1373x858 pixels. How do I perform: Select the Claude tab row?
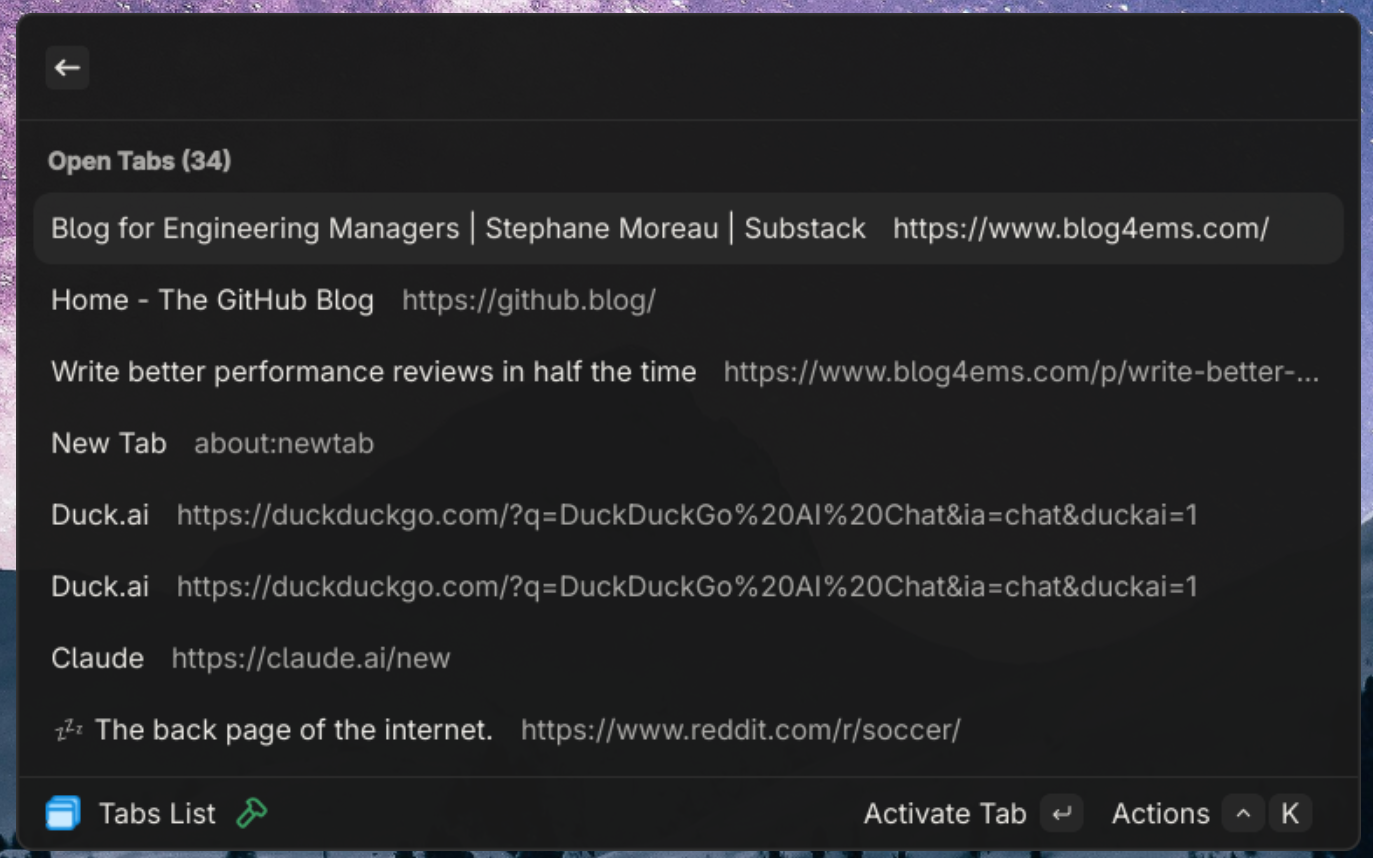[688, 658]
